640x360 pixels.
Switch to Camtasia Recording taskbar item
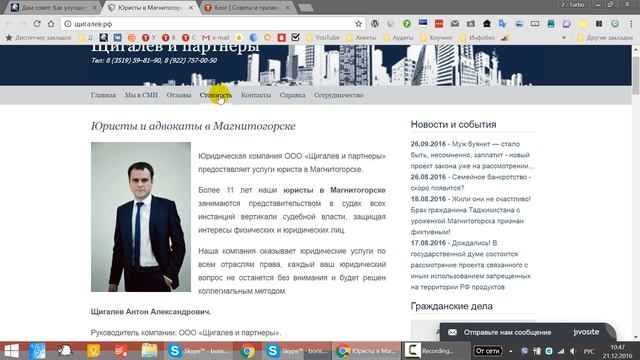click(x=435, y=351)
